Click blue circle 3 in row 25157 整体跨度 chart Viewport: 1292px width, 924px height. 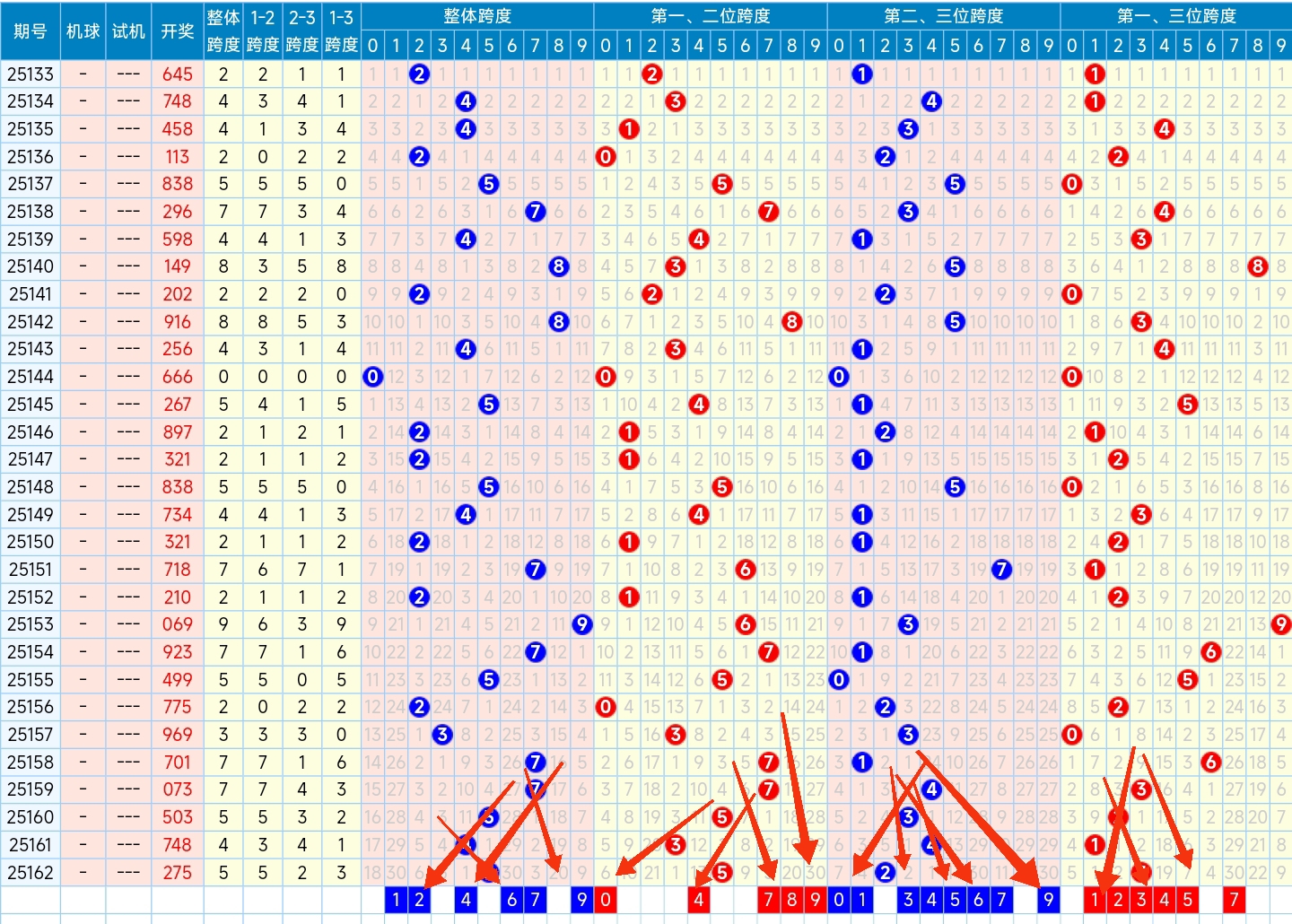442,735
